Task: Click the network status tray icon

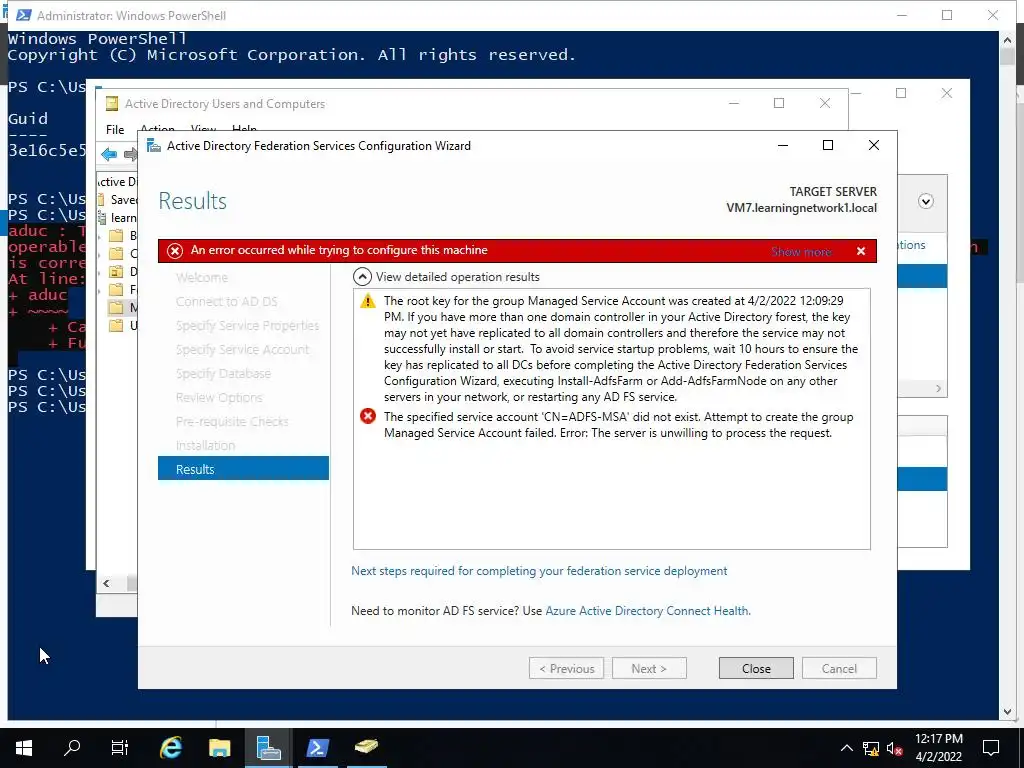Action: [871, 749]
